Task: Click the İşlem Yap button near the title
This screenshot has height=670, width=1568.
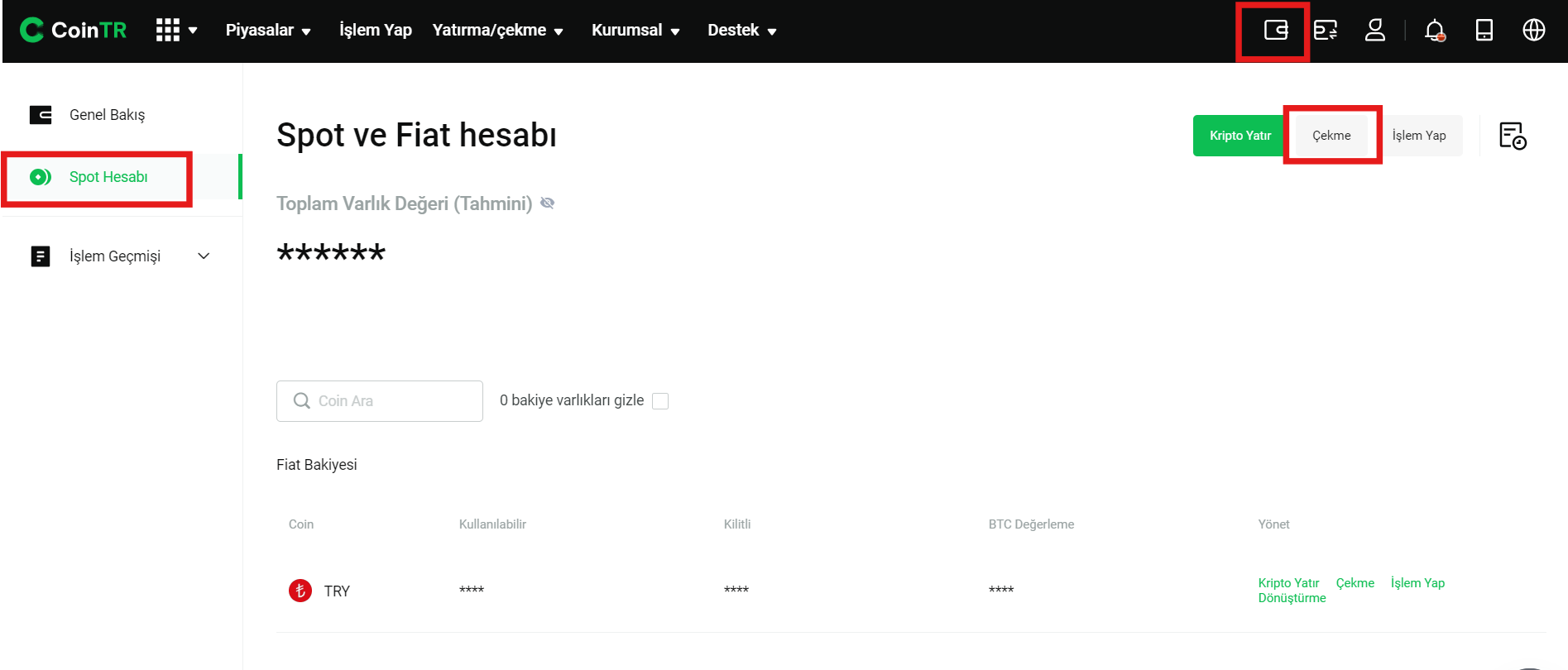Action: pyautogui.click(x=1419, y=136)
